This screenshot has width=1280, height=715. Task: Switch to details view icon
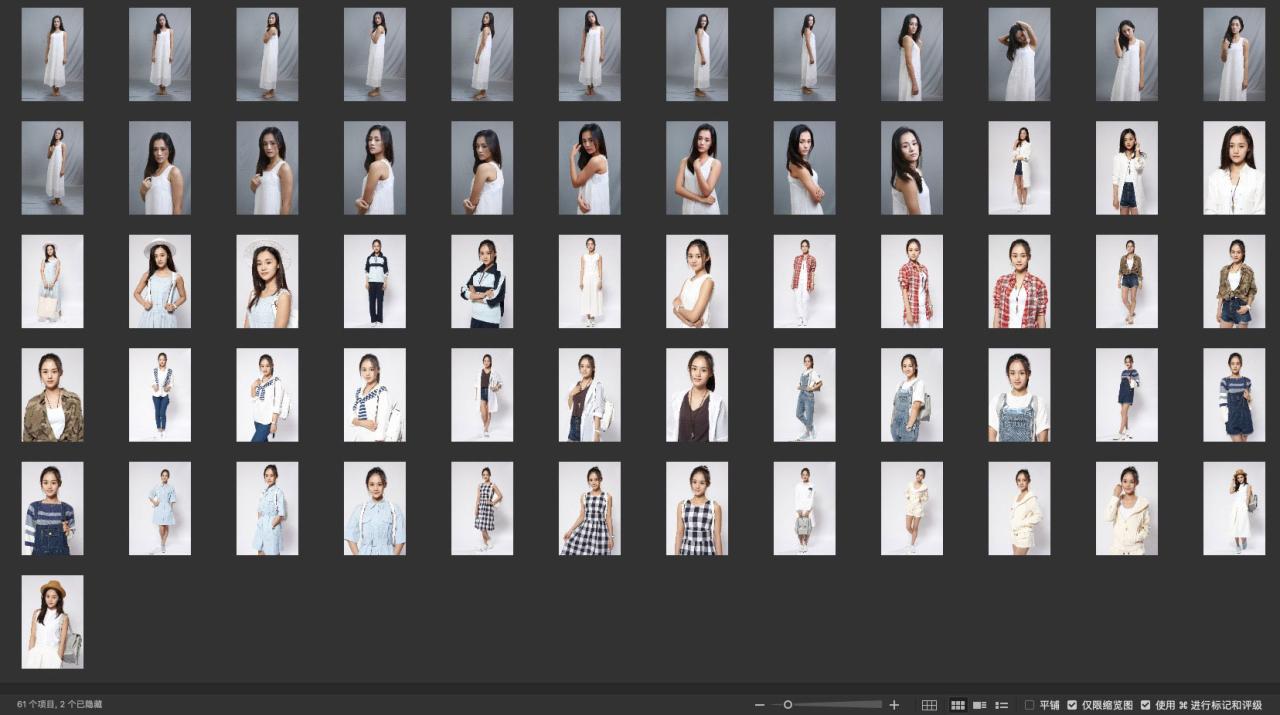980,705
